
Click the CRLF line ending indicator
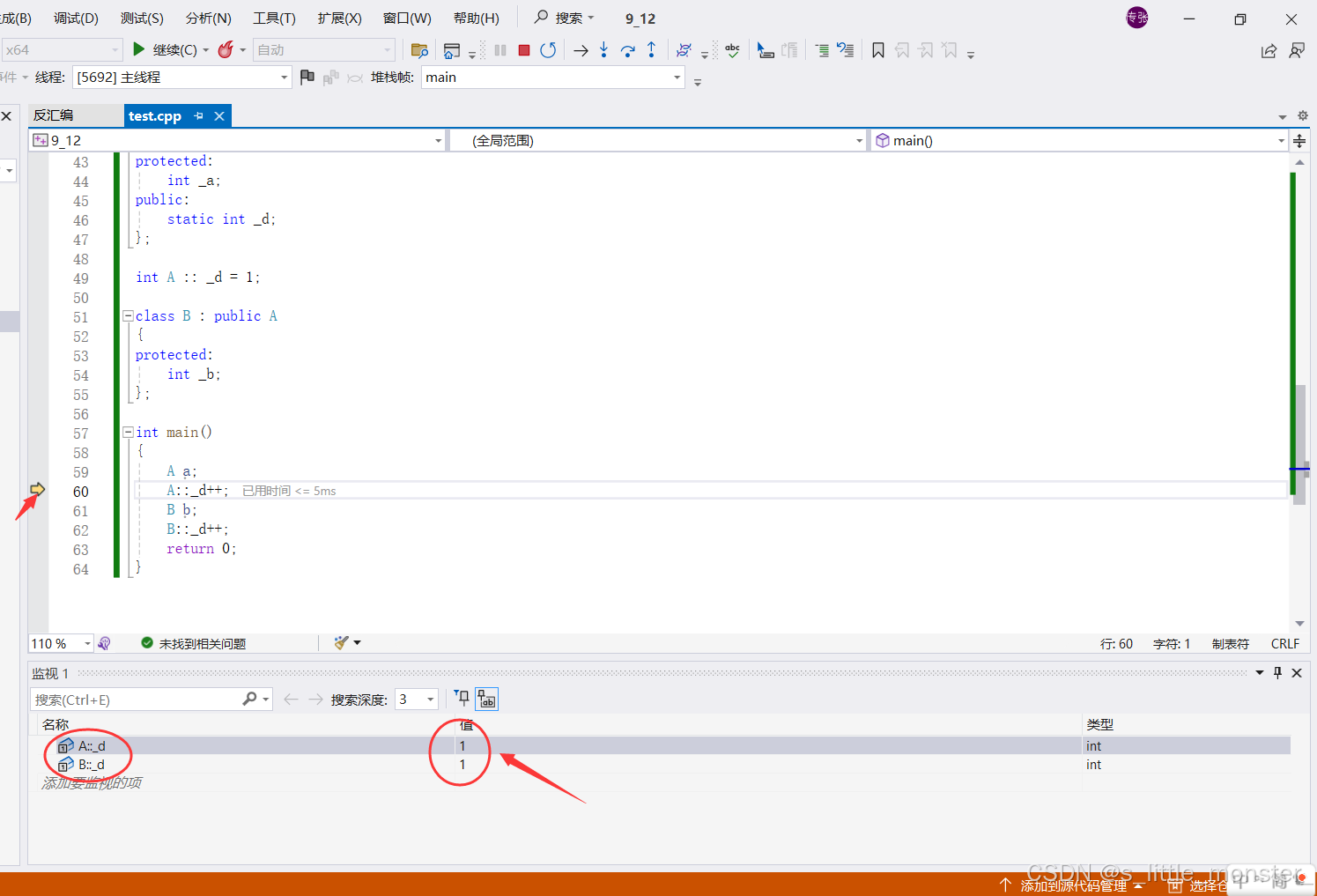(x=1285, y=644)
